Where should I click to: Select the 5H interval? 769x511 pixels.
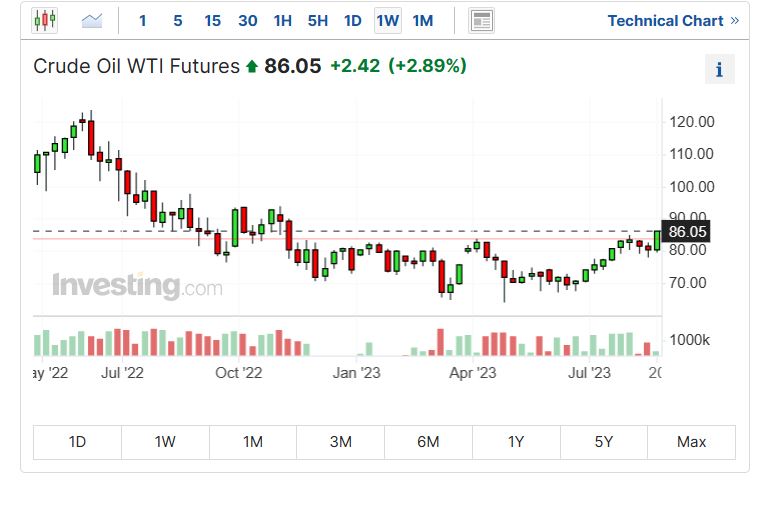click(x=318, y=21)
